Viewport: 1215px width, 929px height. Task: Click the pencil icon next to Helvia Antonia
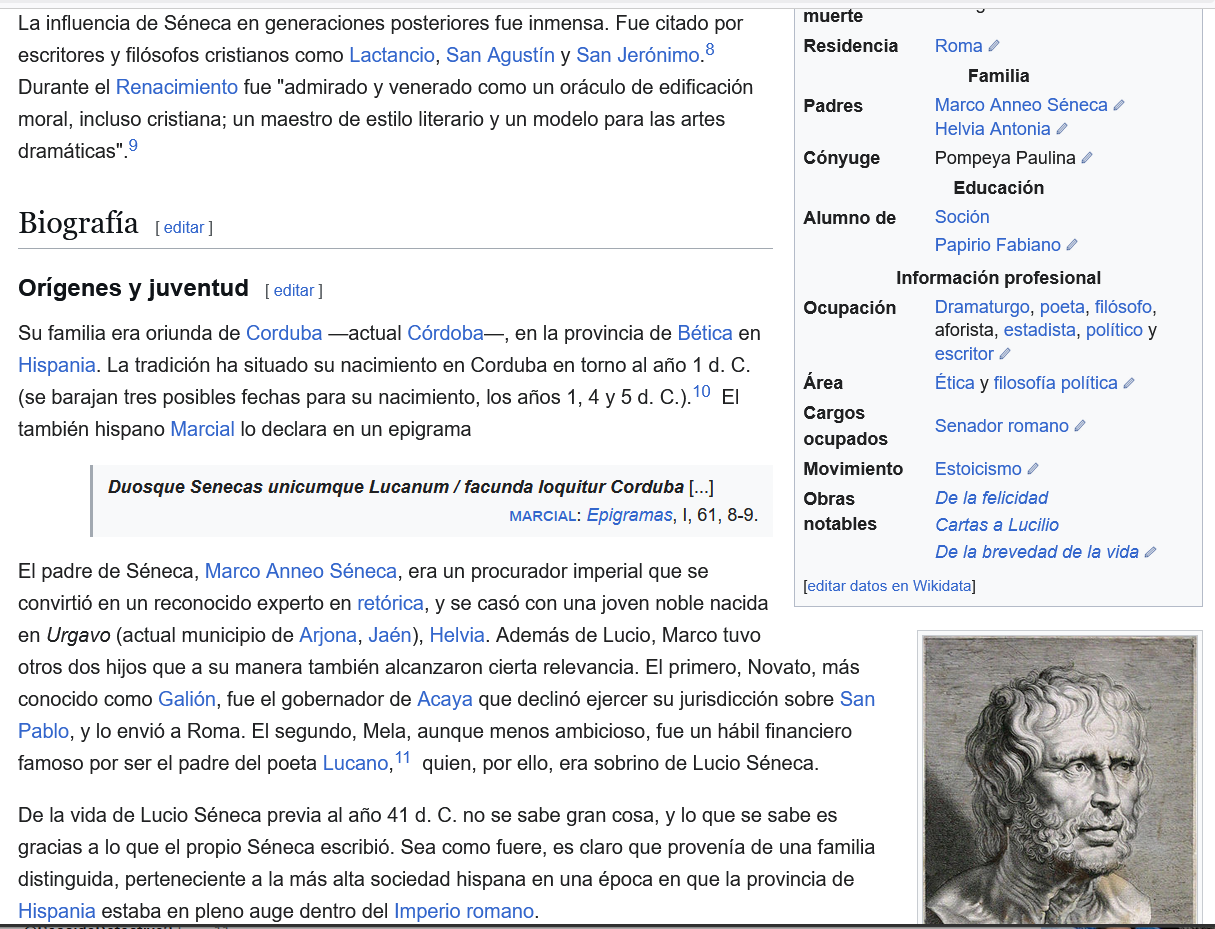coord(1062,129)
